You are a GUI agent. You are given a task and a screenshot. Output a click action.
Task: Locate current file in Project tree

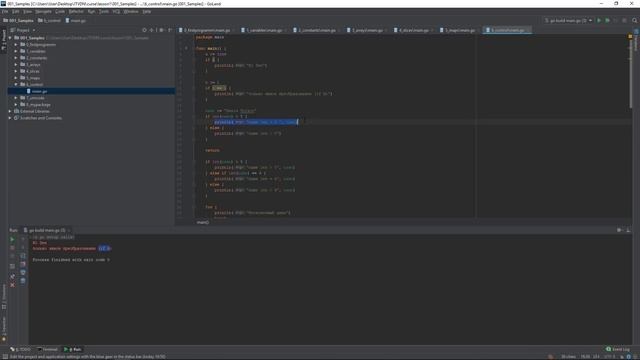click(x=144, y=30)
